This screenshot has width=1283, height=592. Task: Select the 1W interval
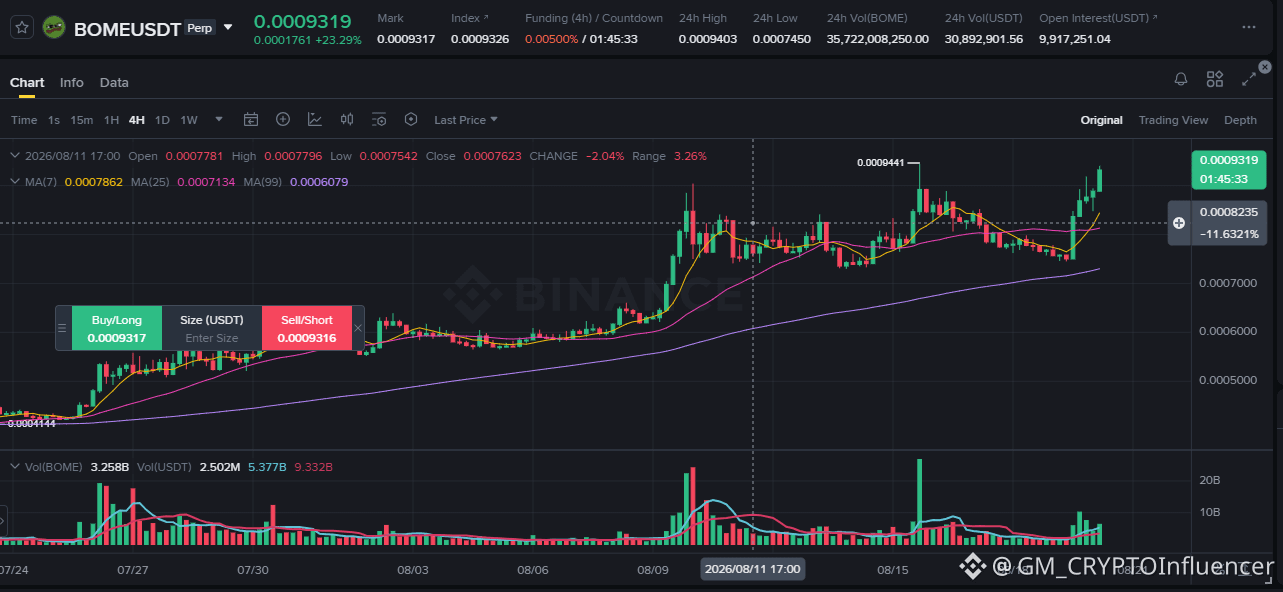[x=189, y=120]
